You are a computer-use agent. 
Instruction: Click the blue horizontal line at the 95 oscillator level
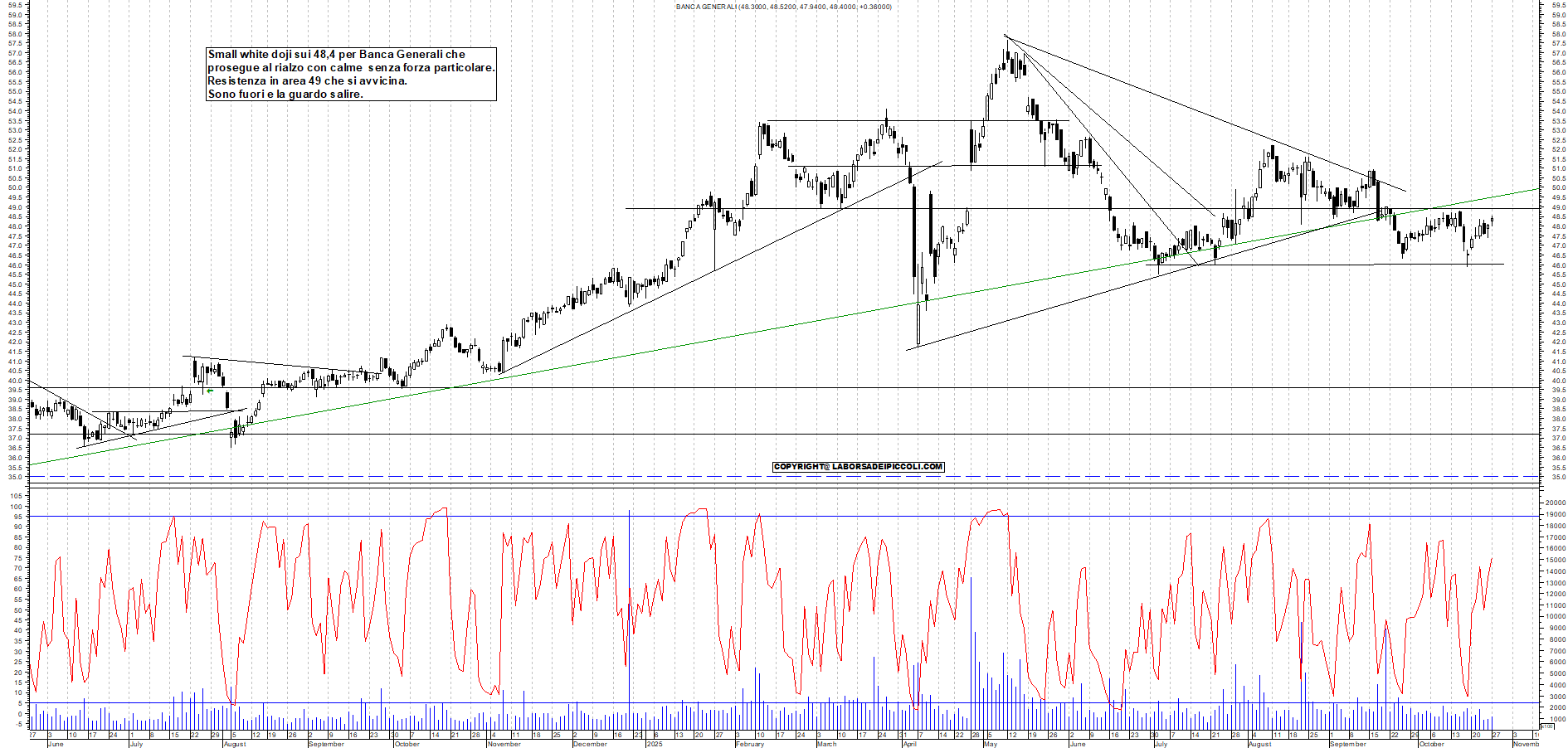[498, 517]
